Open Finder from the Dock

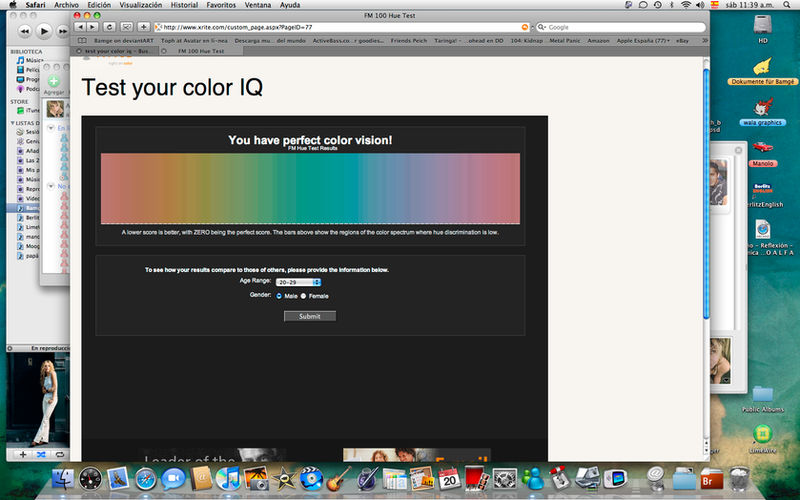click(63, 479)
